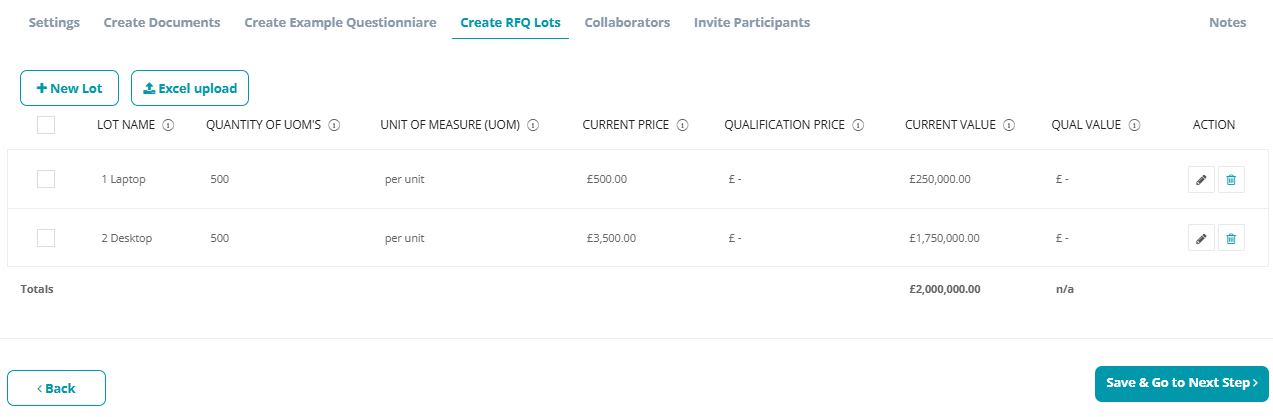Switch to the Collaborators tab
Image resolution: width=1273 pixels, height=417 pixels.
627,22
